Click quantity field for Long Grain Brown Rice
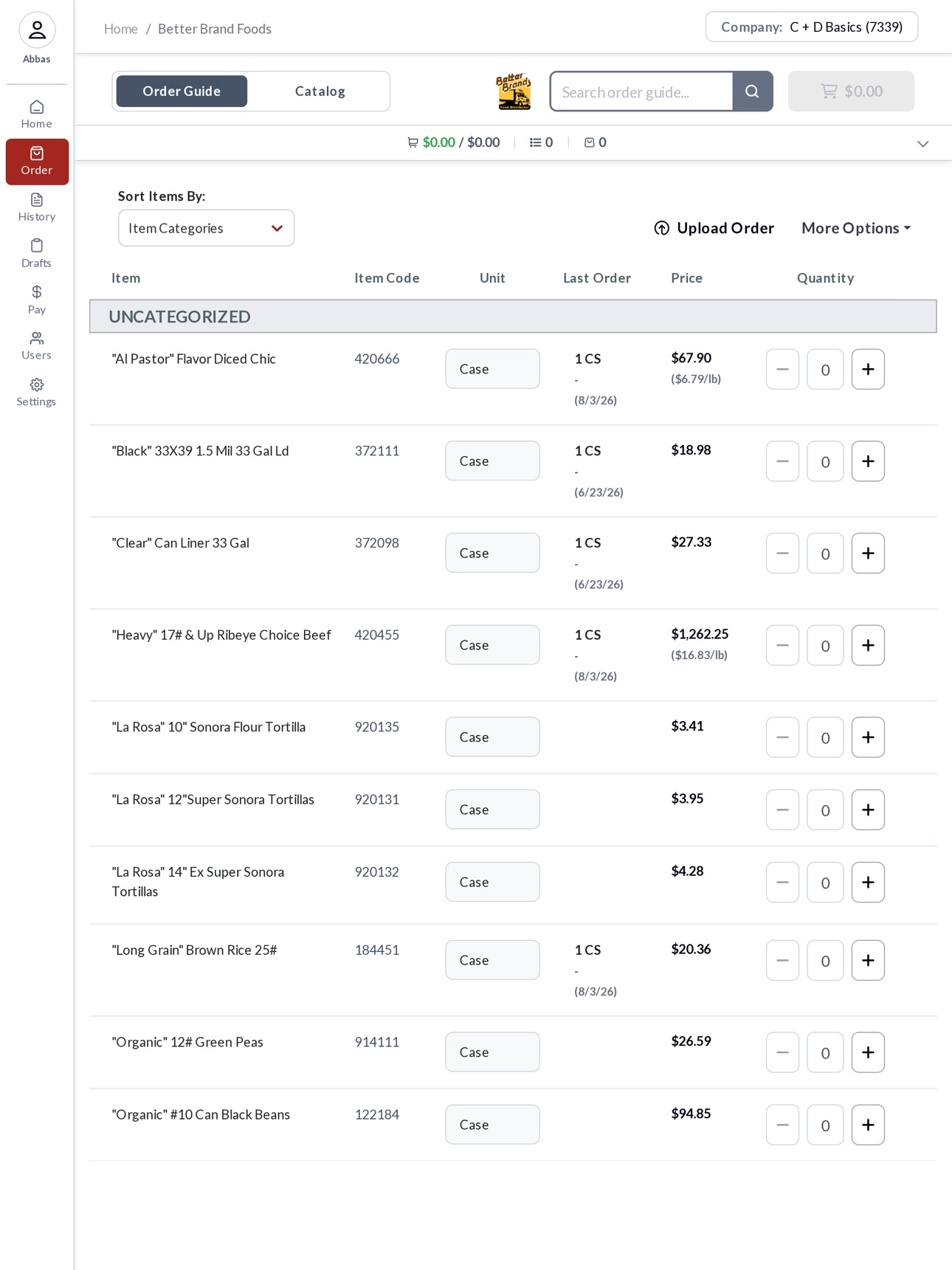The height and width of the screenshot is (1270, 952). coord(825,960)
